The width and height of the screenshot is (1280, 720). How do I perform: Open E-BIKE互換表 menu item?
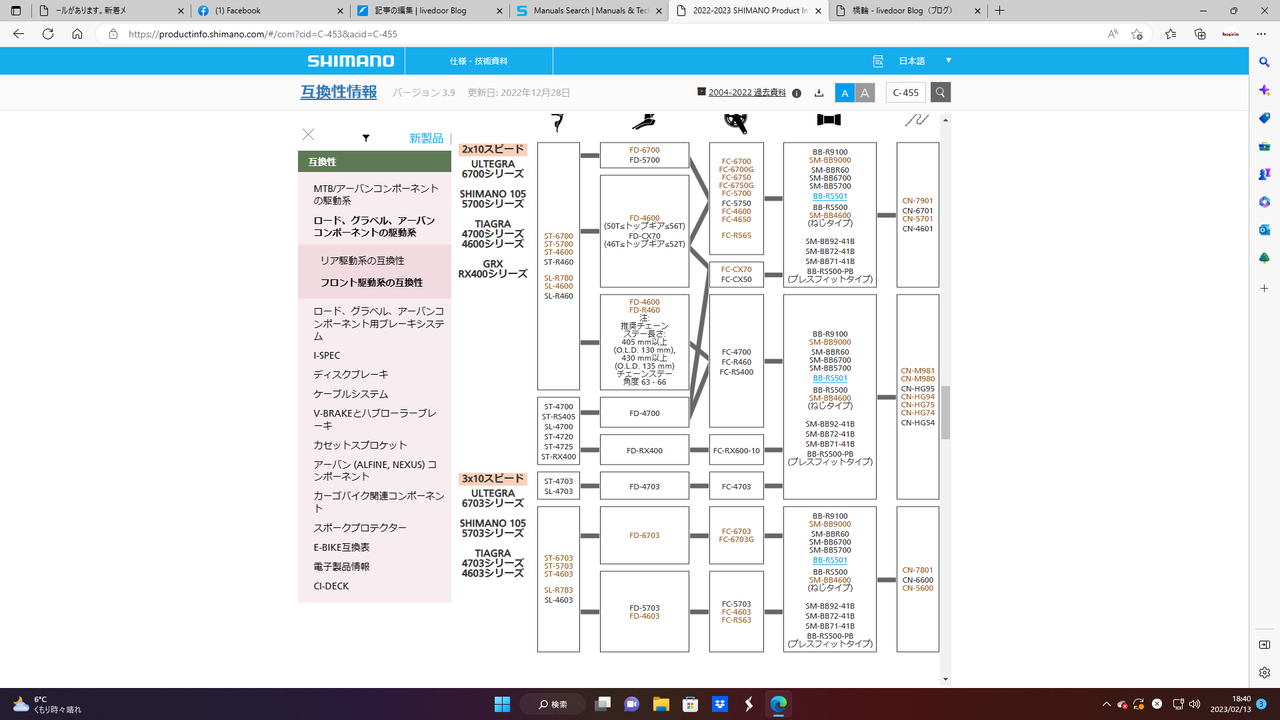[341, 547]
